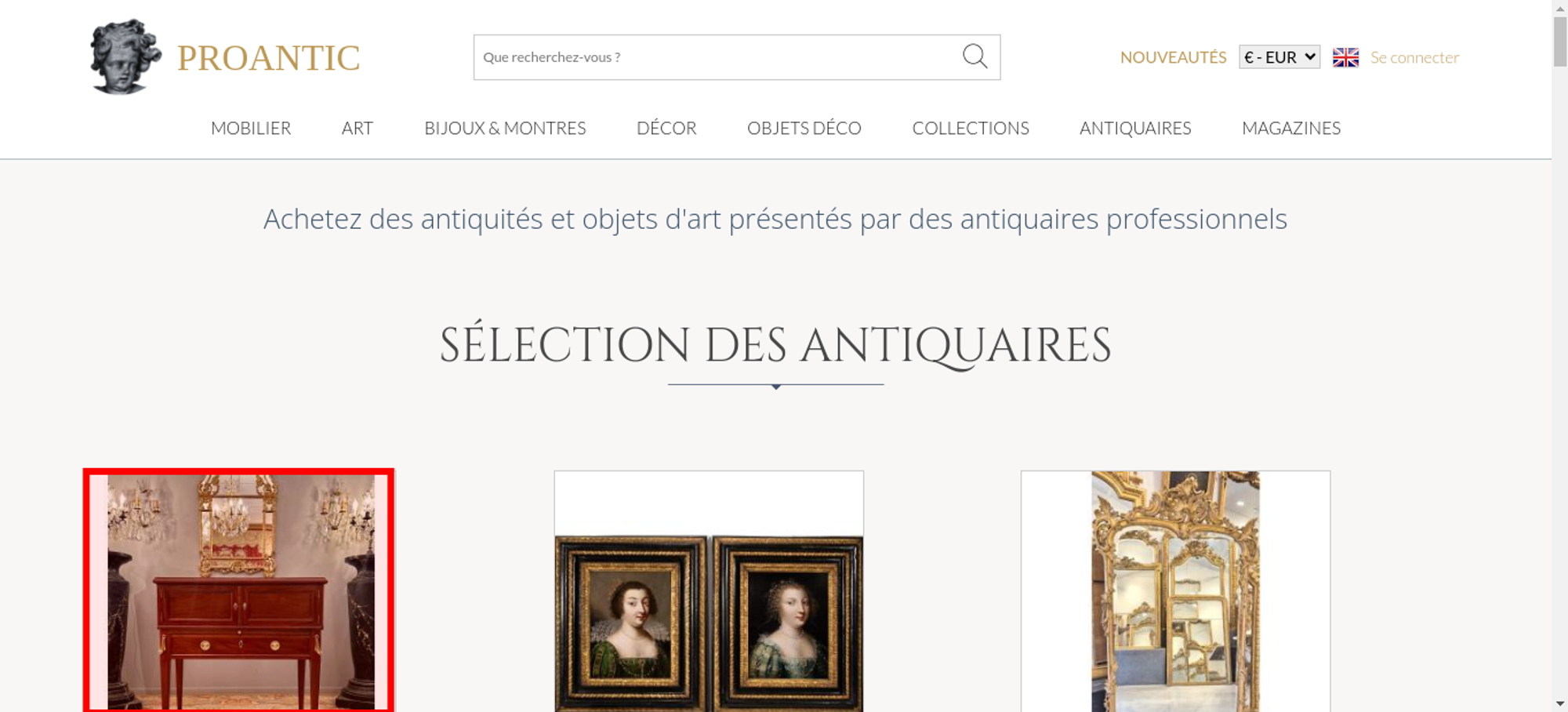Open the ANTIQUAIRES menu
Viewport: 1568px width, 712px height.
[x=1135, y=128]
